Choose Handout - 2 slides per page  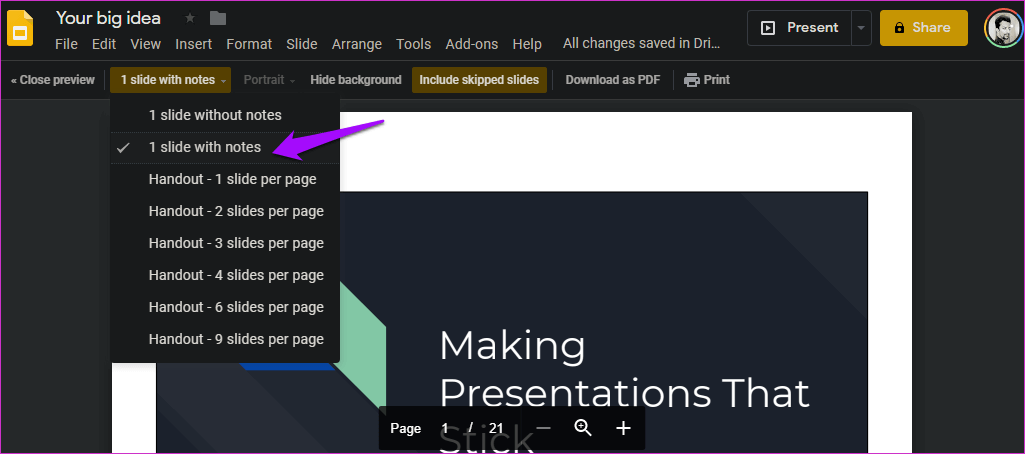[x=226, y=212]
